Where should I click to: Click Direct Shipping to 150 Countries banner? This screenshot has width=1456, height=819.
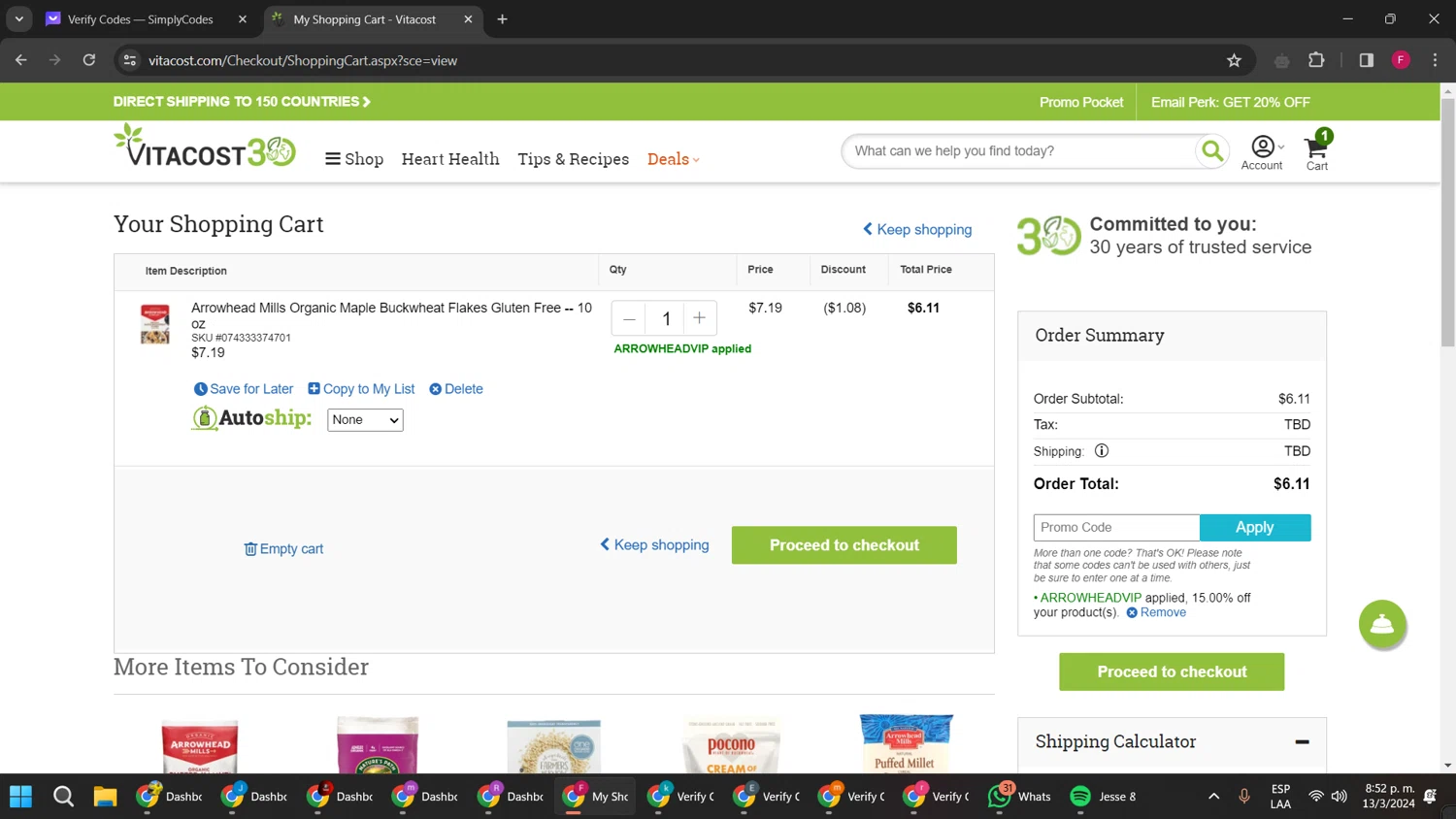242,102
